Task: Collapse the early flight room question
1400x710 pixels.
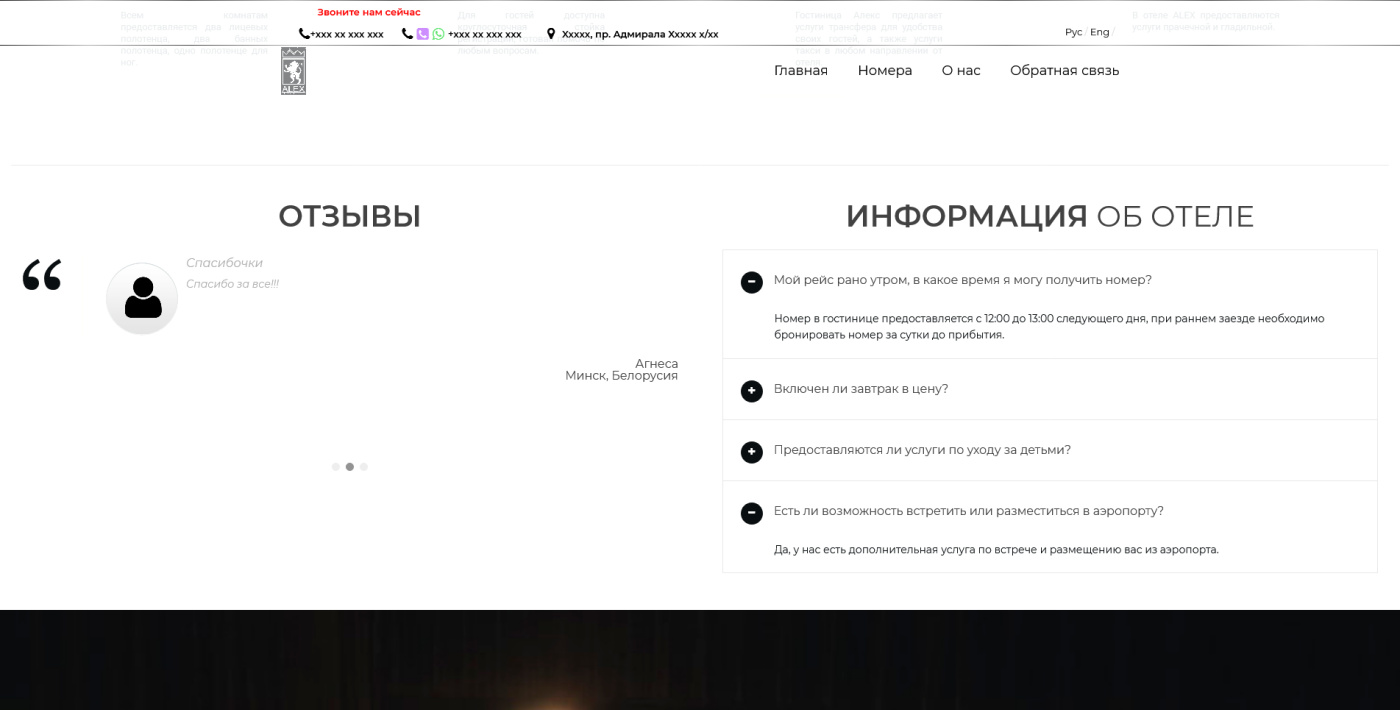Action: pyautogui.click(x=752, y=282)
